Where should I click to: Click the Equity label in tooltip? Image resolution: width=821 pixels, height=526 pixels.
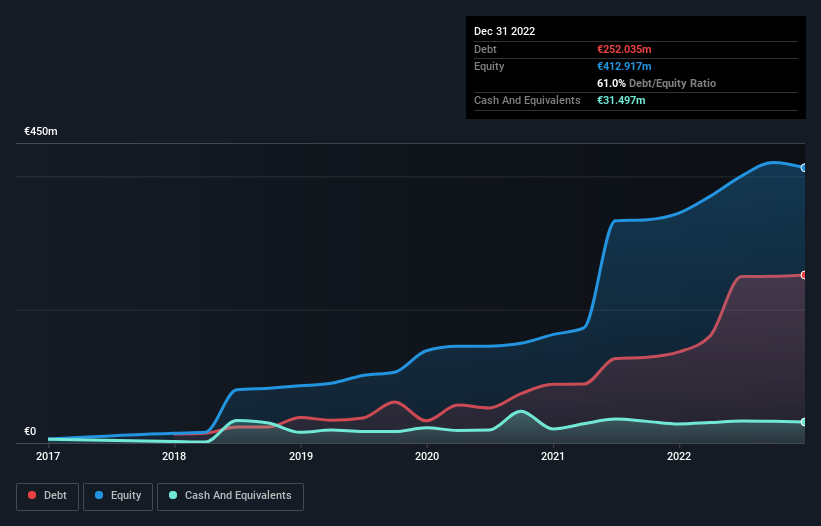pos(489,66)
